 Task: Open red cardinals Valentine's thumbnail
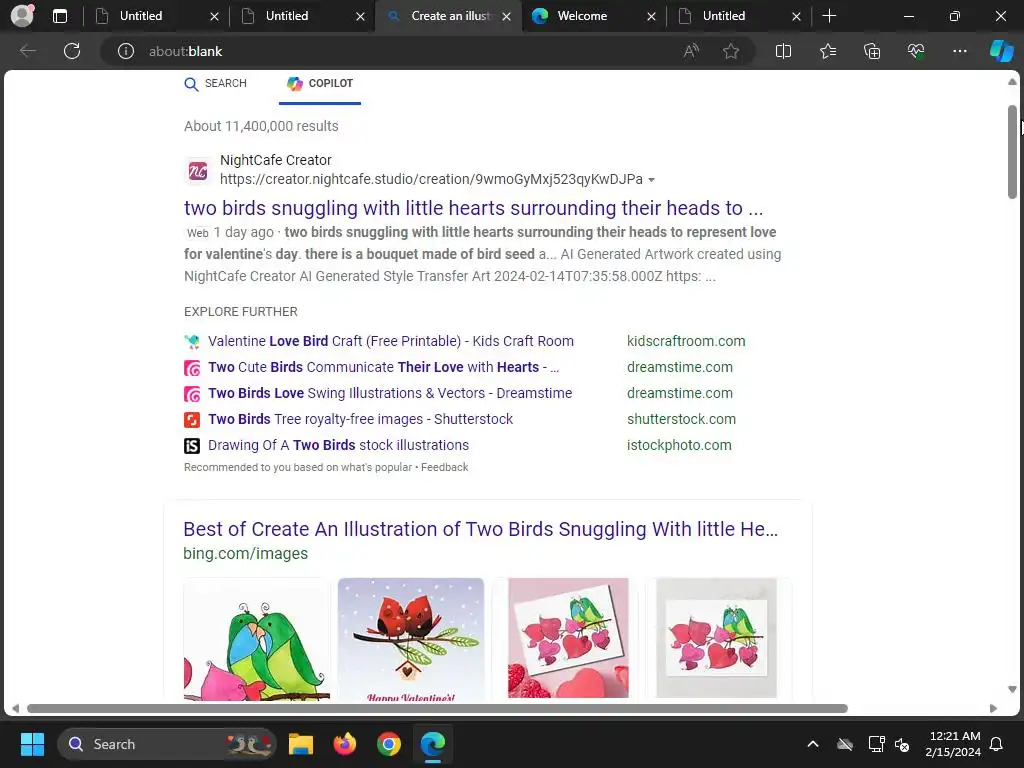tap(411, 639)
